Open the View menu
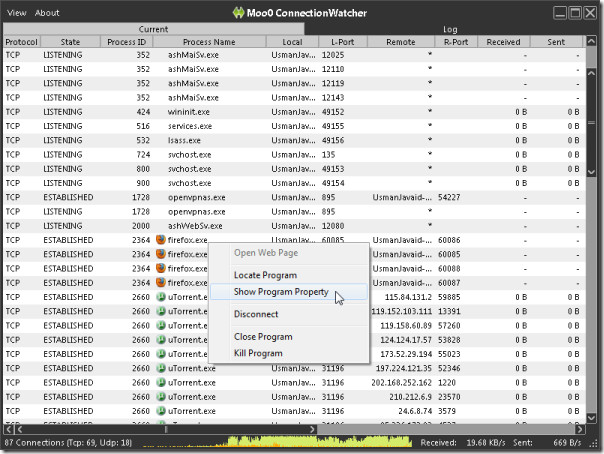The width and height of the screenshot is (604, 454). pos(17,13)
